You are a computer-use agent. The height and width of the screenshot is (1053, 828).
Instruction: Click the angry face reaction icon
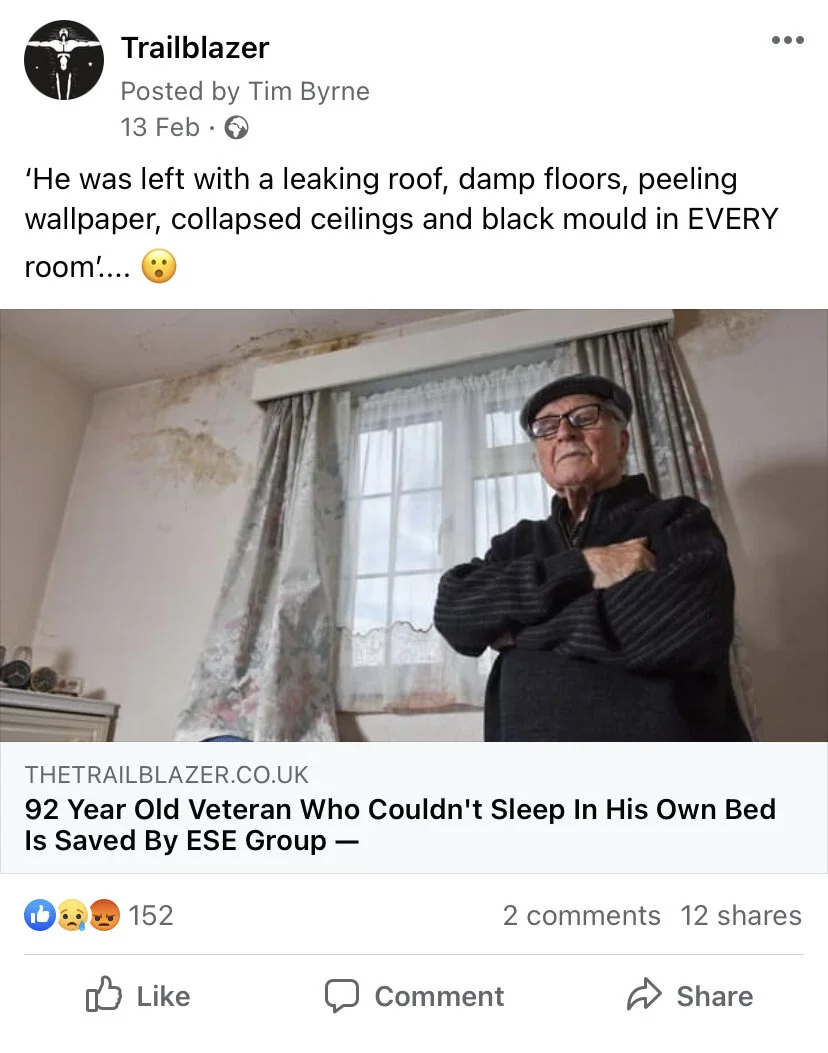coord(104,915)
